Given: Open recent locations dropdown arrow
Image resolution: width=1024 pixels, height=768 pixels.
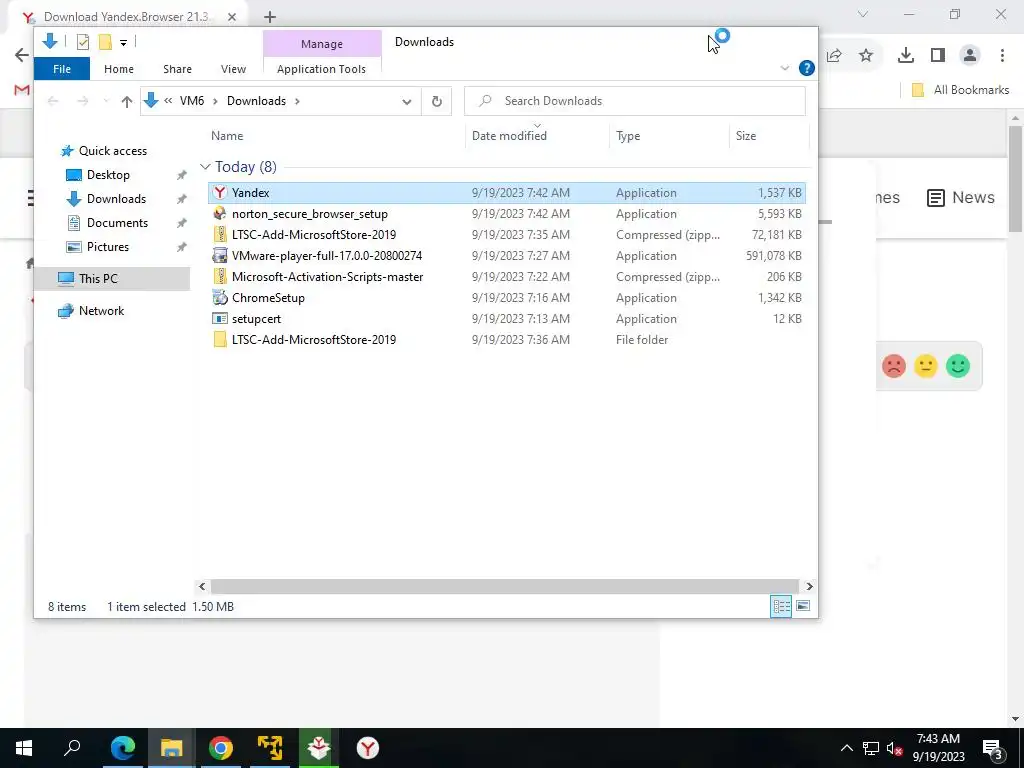Looking at the screenshot, I should click(x=106, y=101).
